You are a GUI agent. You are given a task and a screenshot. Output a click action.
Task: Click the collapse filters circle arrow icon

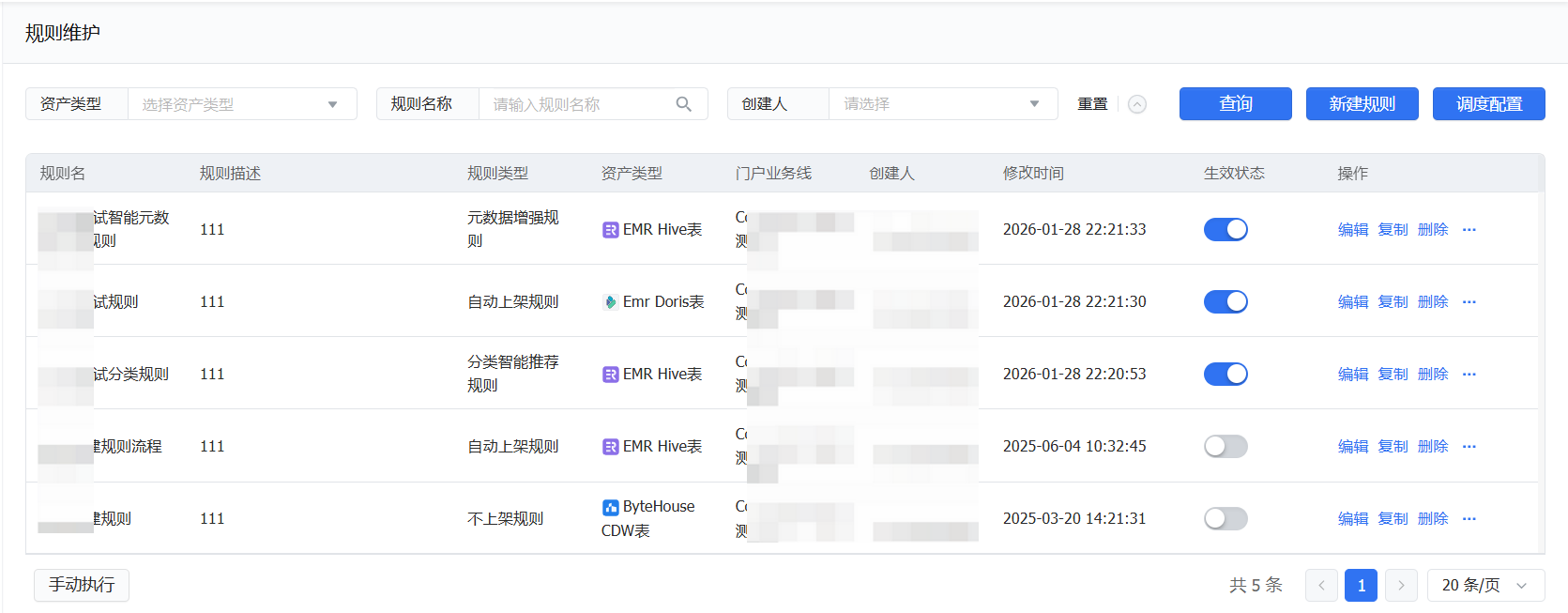pos(1137,104)
